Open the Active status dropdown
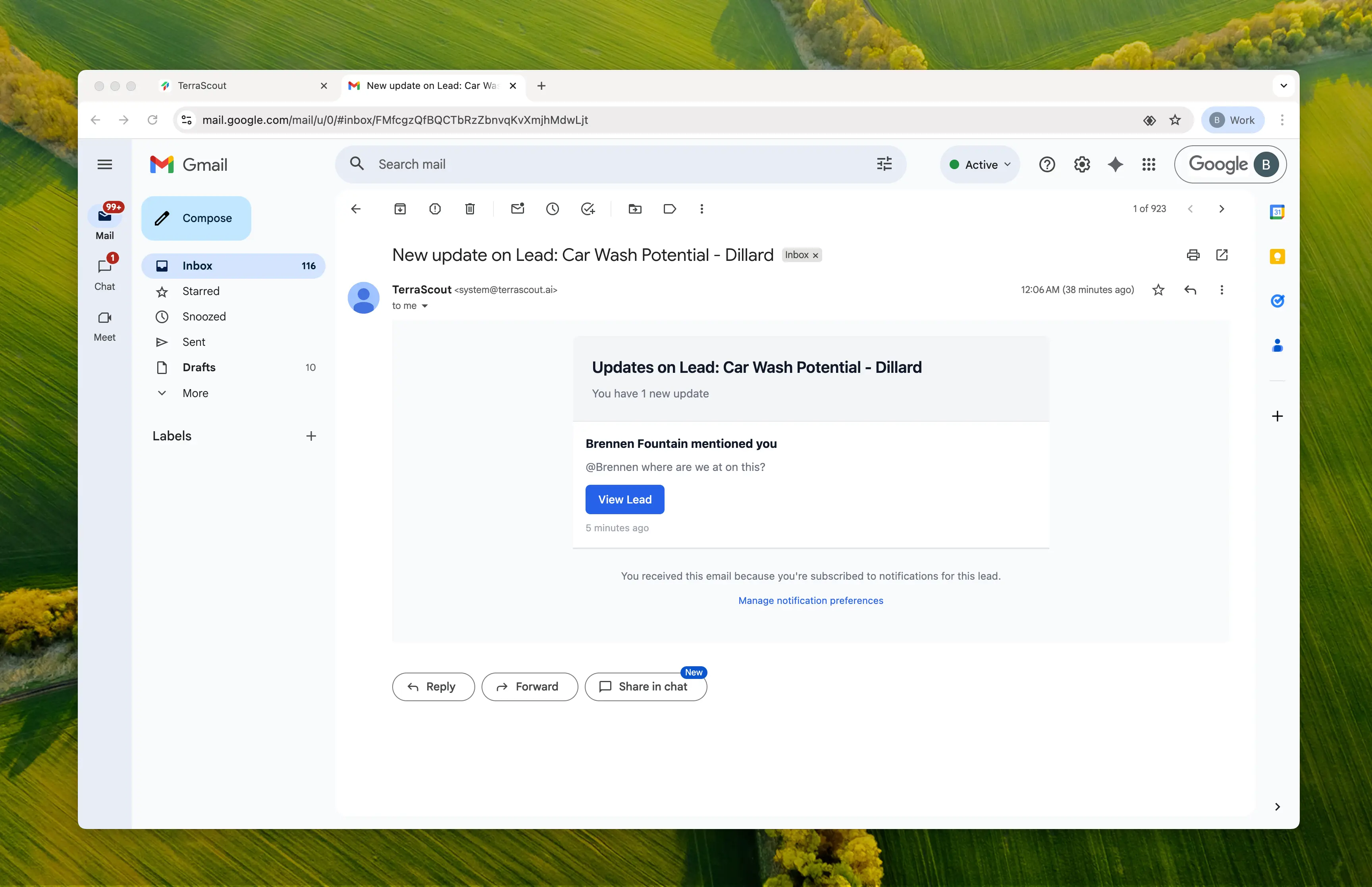The image size is (1372, 887). [980, 165]
